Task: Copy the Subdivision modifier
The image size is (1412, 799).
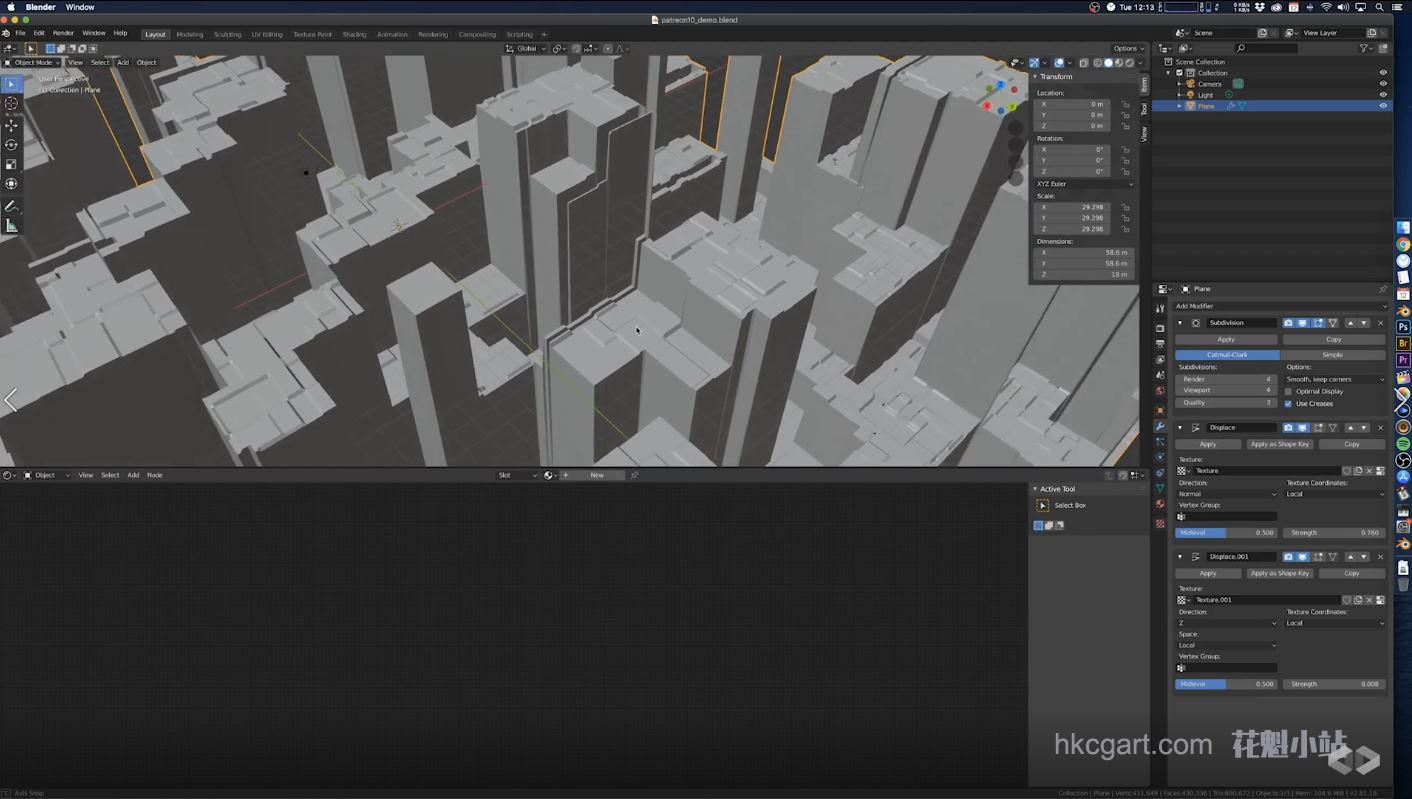Action: pyautogui.click(x=1334, y=339)
